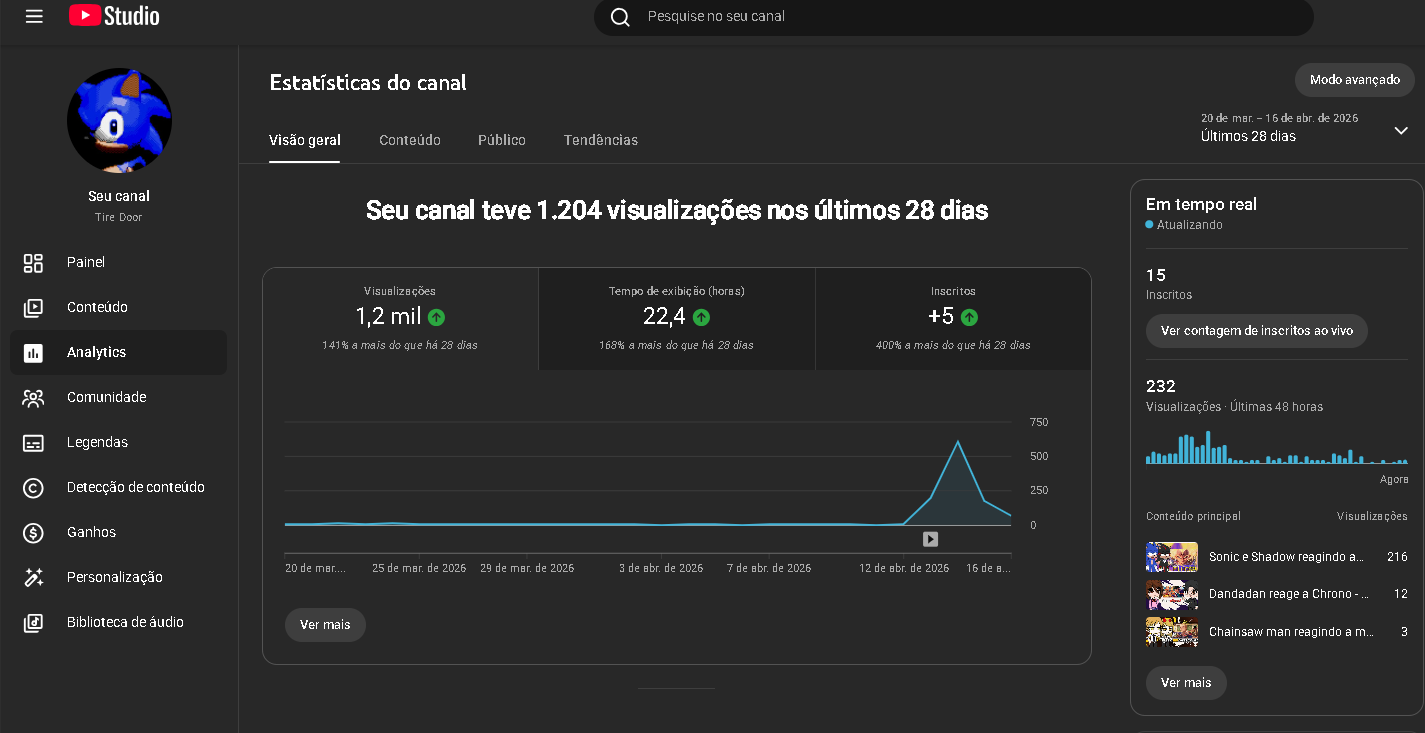Screen dimensions: 1425x733
Task: Click the Em tempo real heading
Action: [x=1201, y=204]
